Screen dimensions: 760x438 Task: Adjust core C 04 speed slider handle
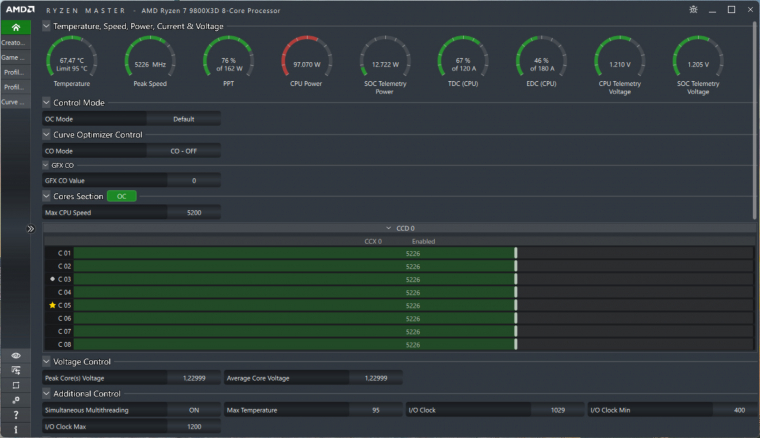[516, 292]
